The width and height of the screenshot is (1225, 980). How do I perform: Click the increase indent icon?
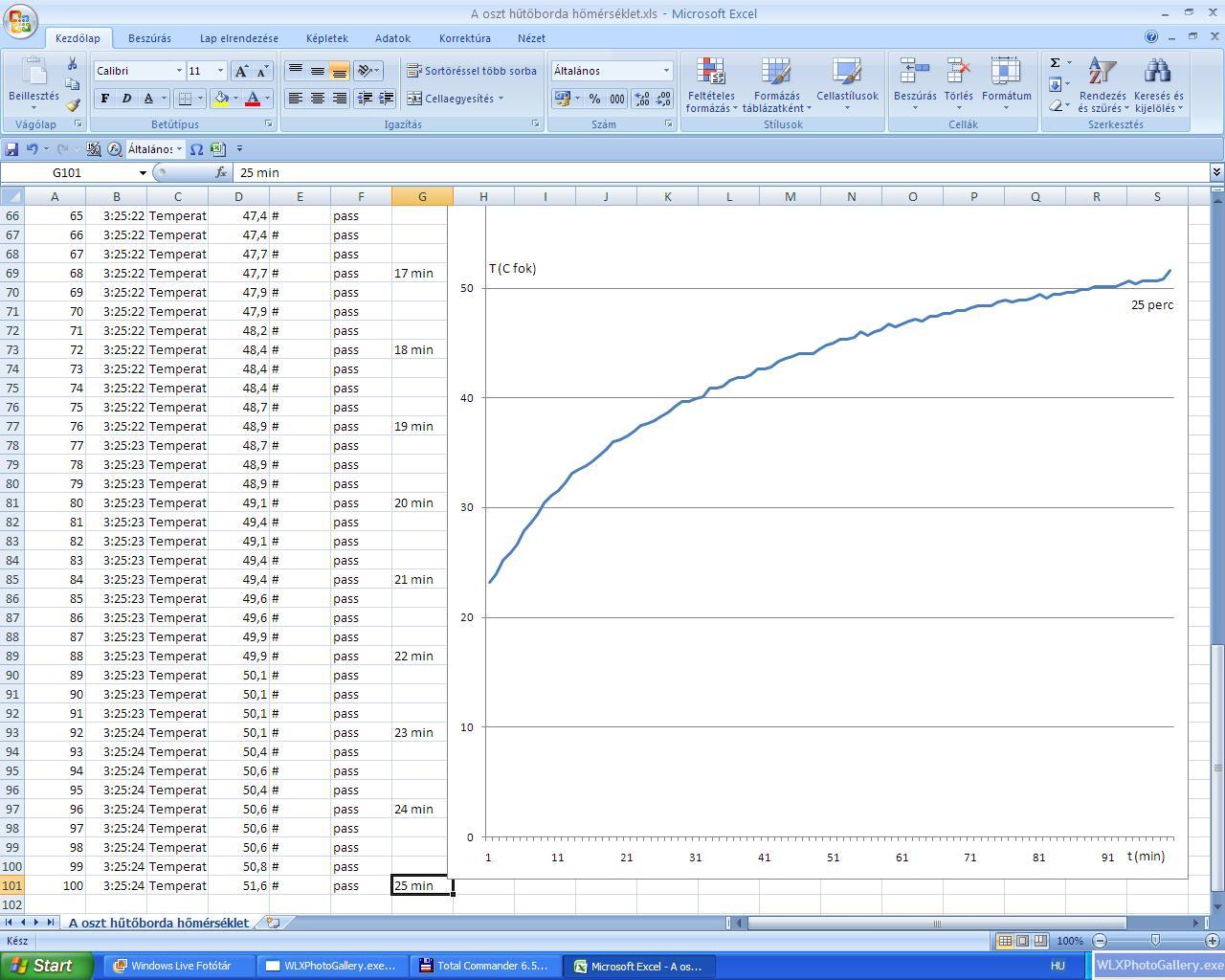(x=386, y=98)
